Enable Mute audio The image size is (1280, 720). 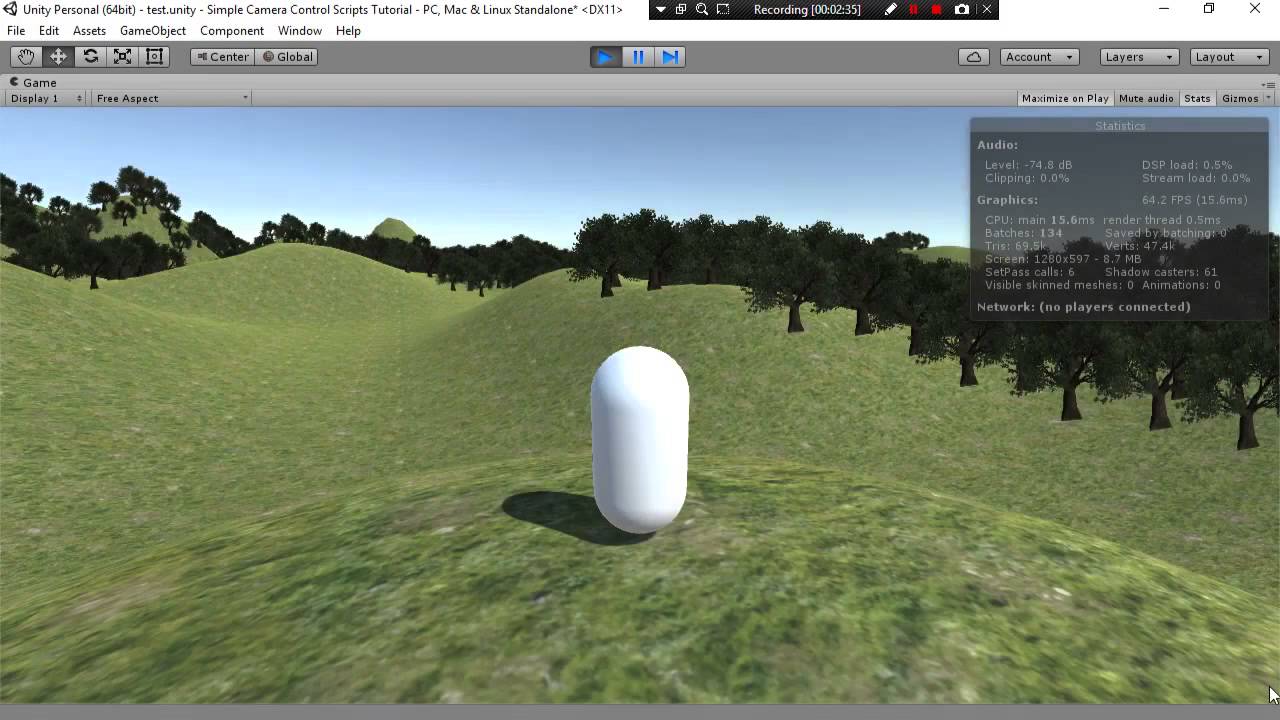(1146, 98)
